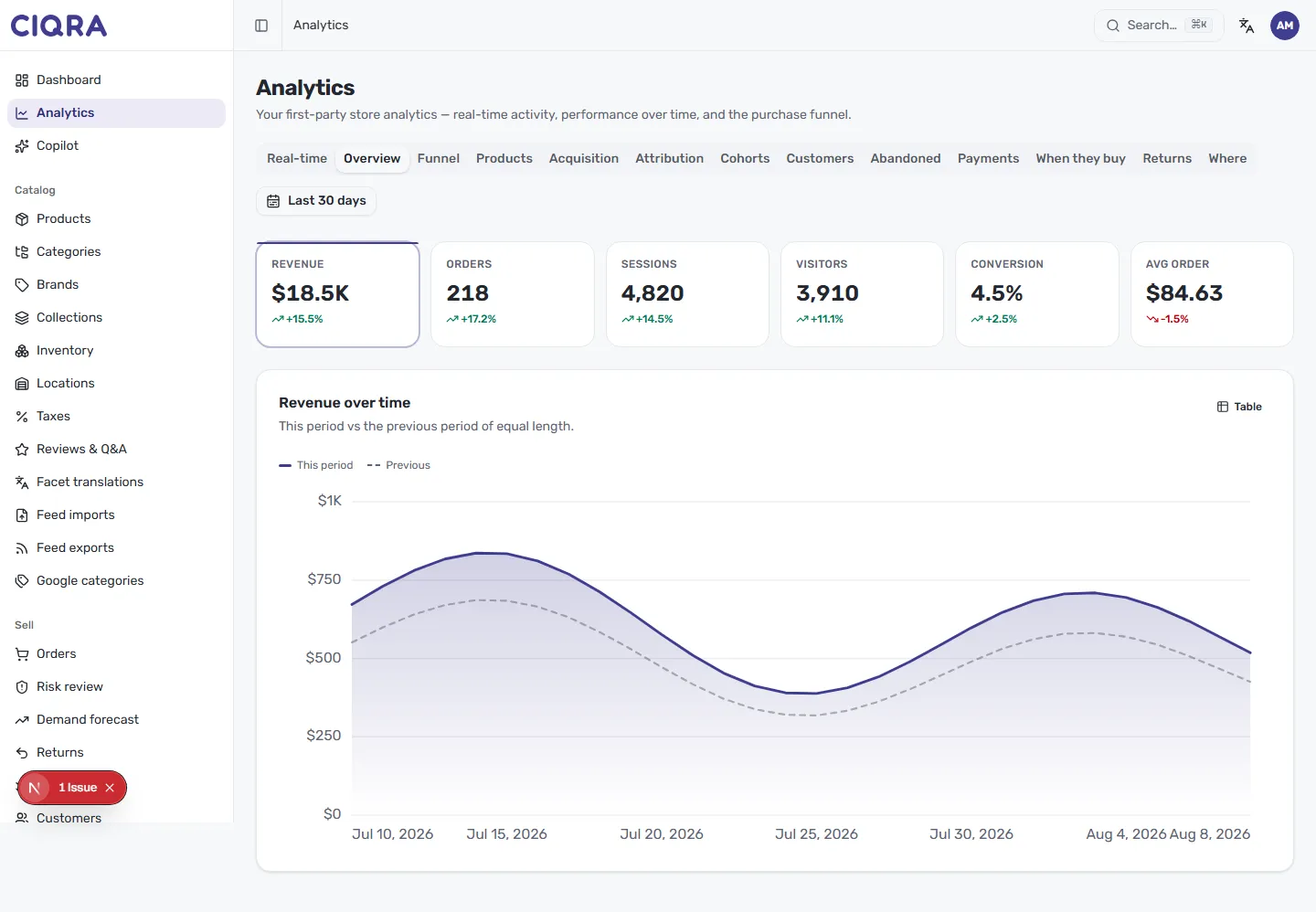Open the Products analytics tab

click(x=504, y=158)
